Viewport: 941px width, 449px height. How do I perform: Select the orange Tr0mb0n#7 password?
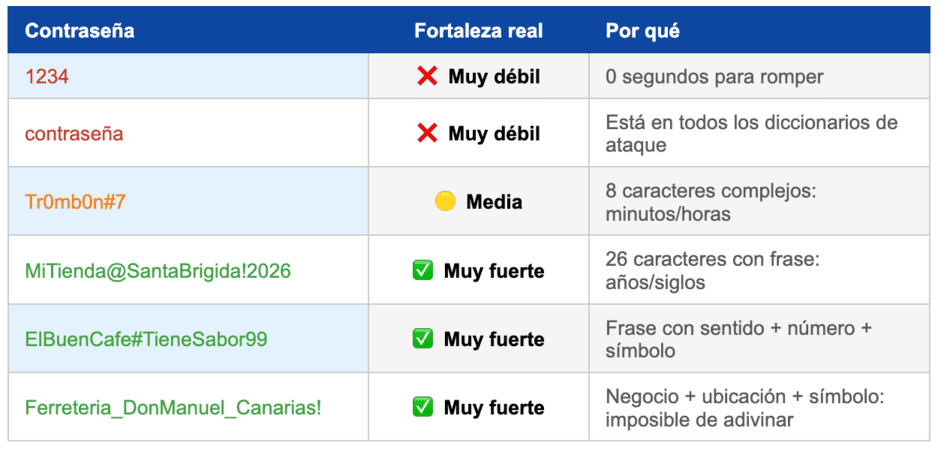[75, 202]
